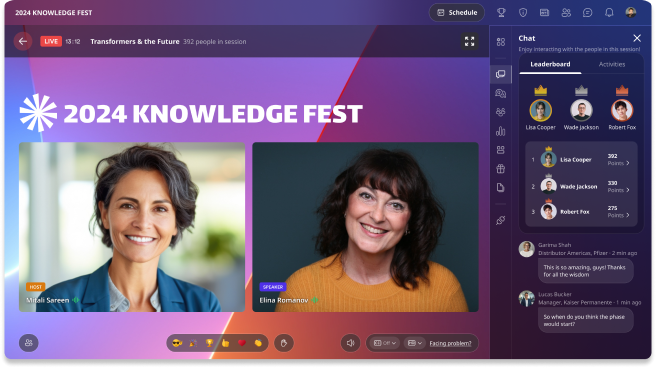This screenshot has height=368, width=656.
Task: Raise hand with the hand button
Action: (x=284, y=343)
